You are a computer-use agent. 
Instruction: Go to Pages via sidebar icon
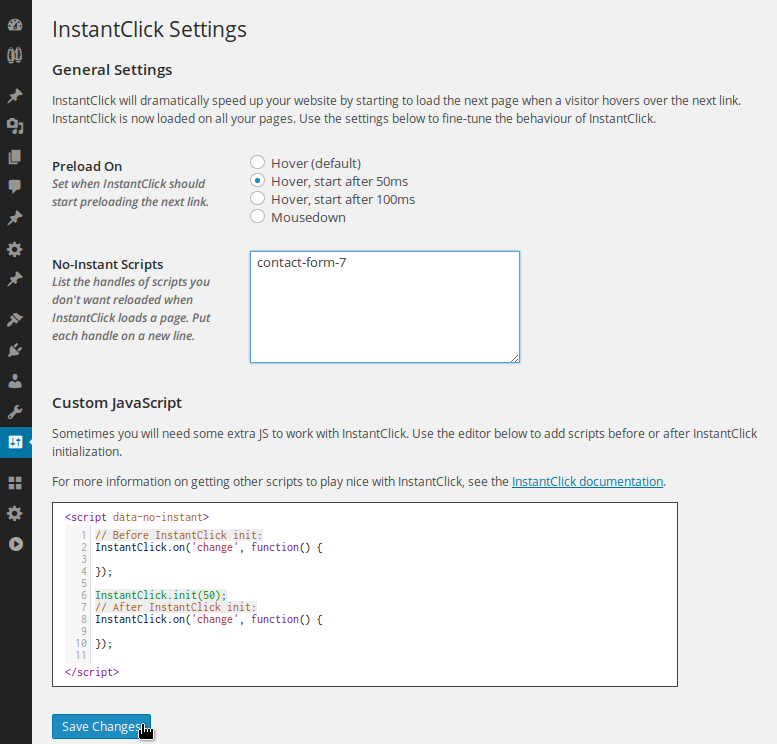pos(15,157)
